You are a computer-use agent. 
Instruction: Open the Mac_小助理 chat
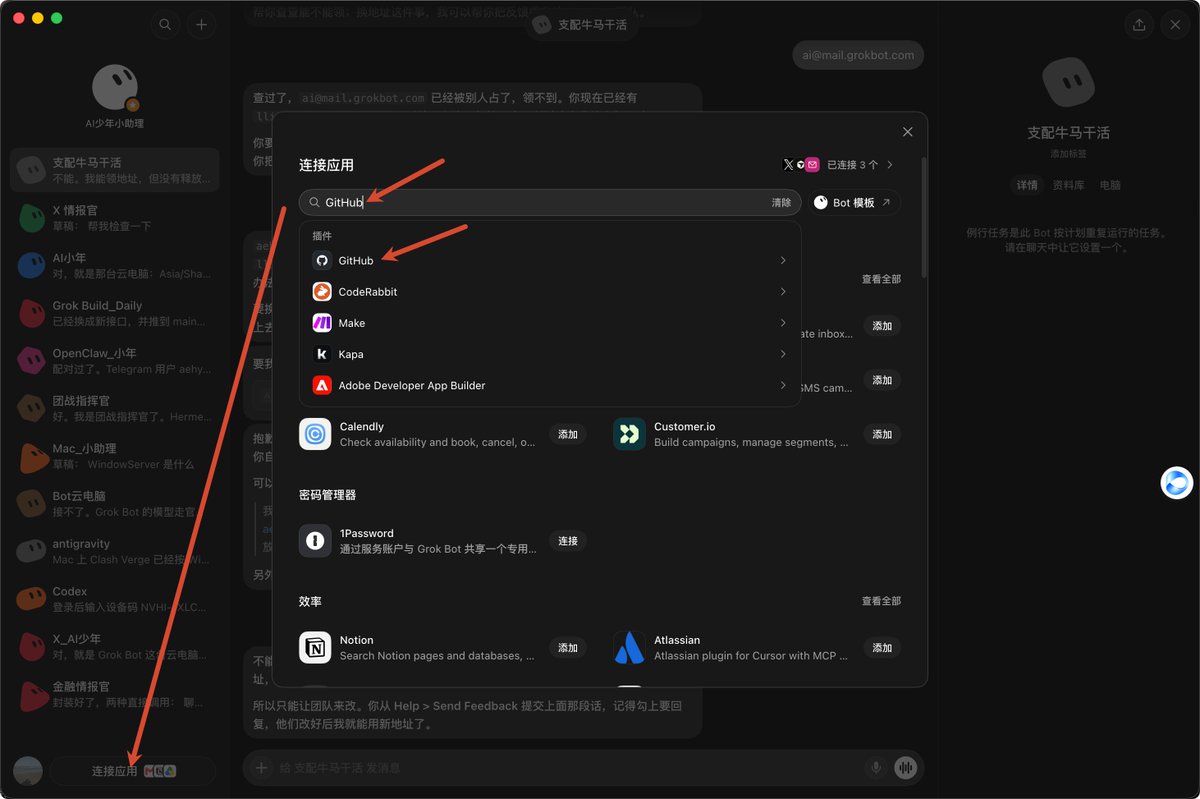tap(114, 456)
